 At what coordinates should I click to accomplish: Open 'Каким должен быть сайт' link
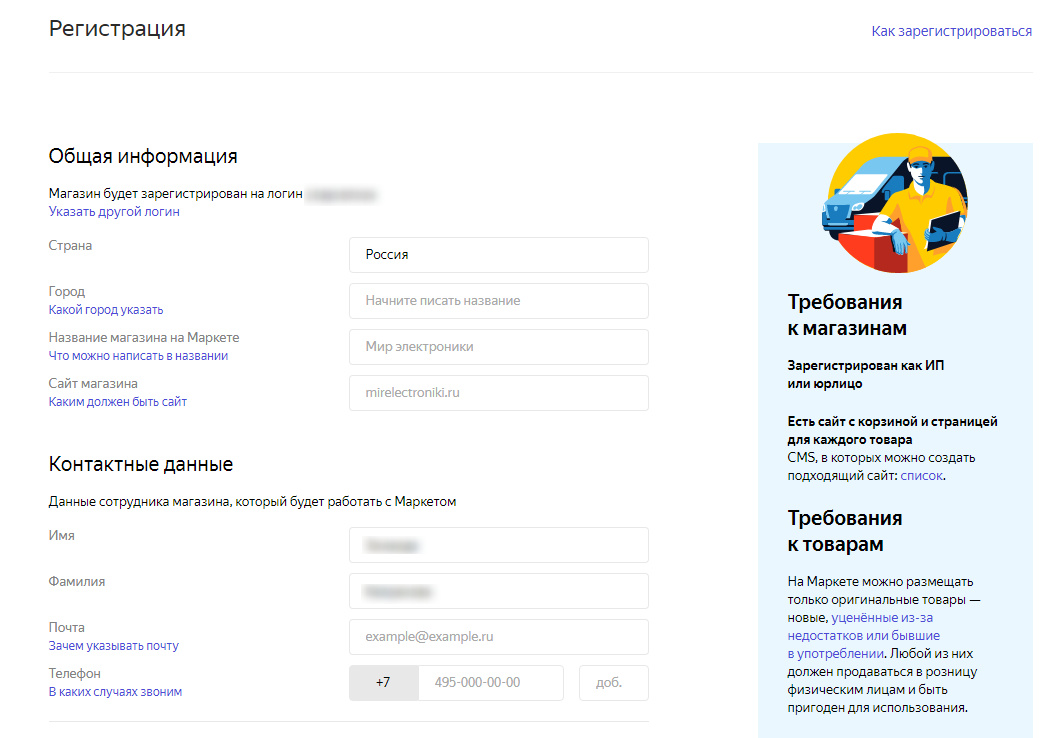118,401
